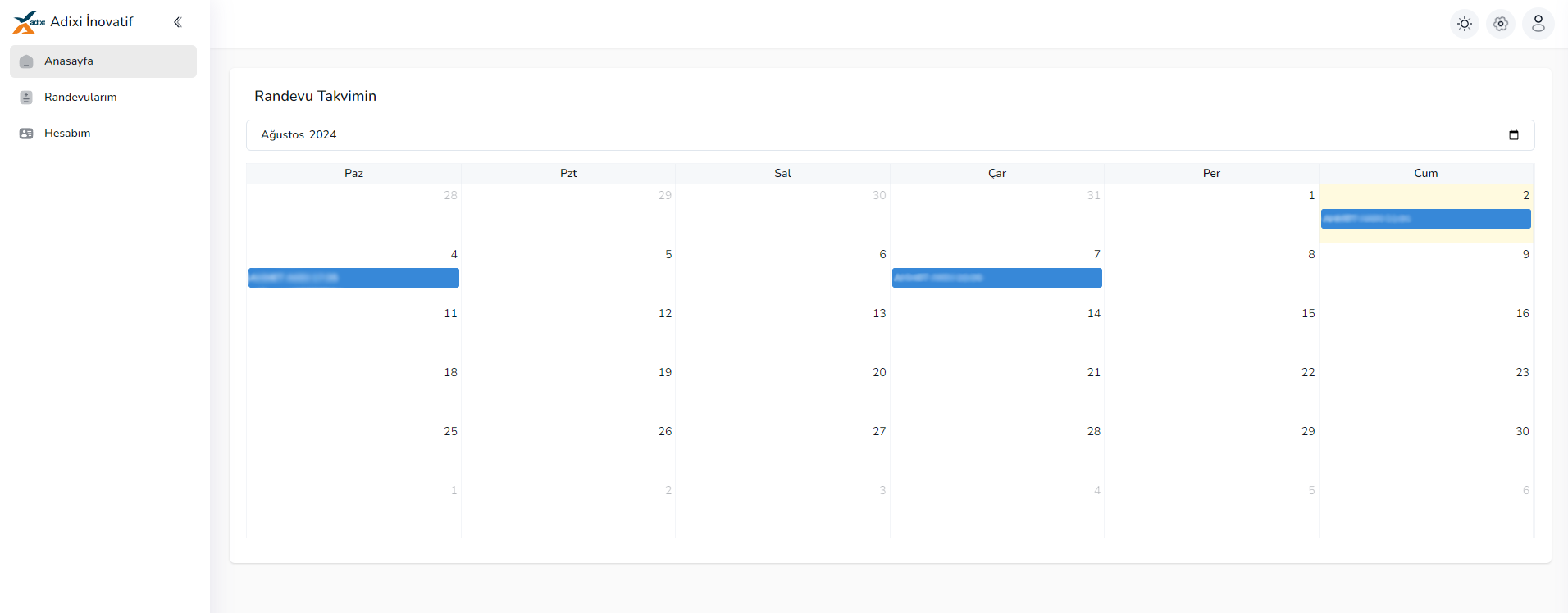Click the Pzt column header

[x=568, y=173]
